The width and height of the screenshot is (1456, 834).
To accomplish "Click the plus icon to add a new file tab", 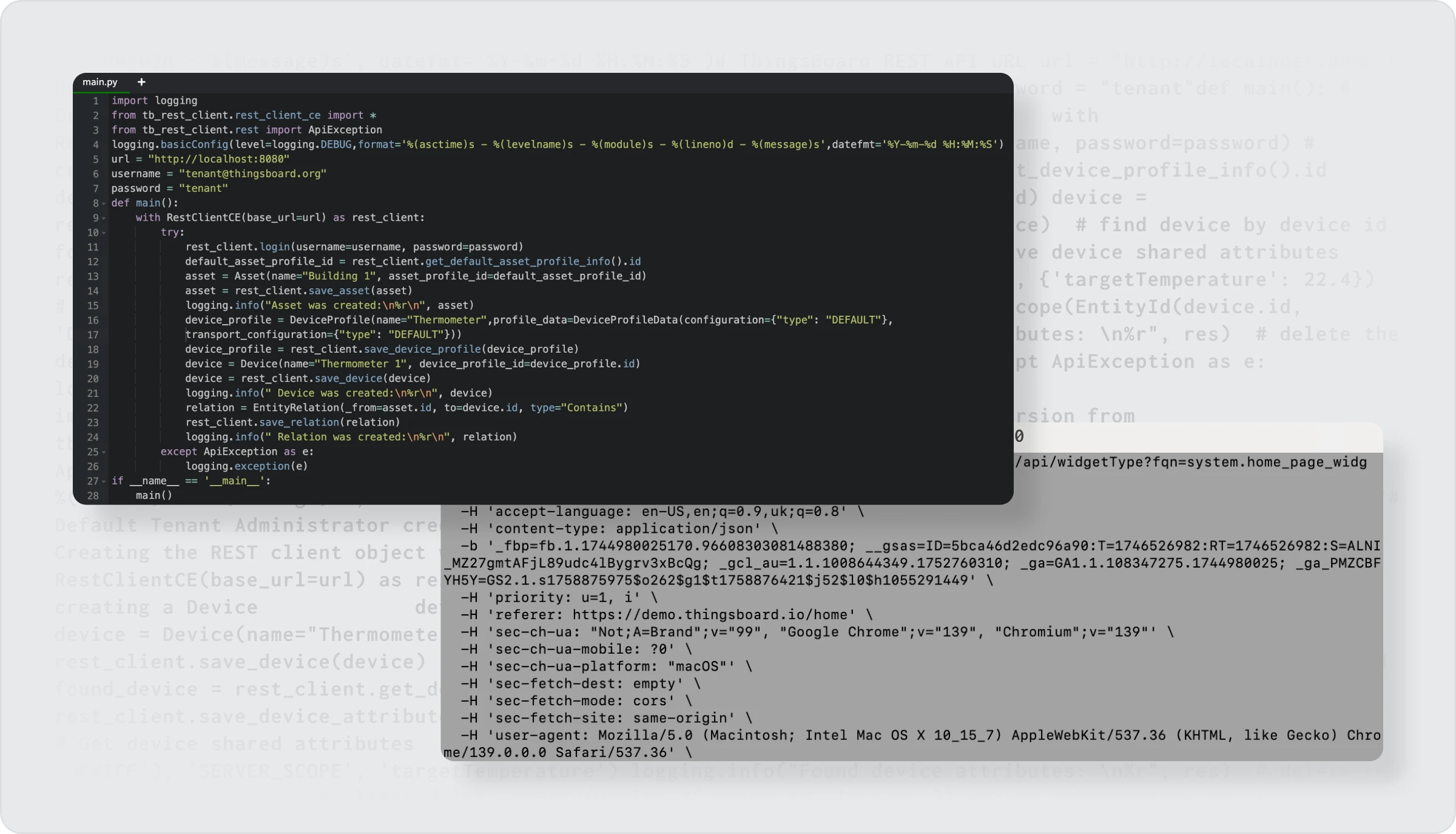I will tap(141, 82).
